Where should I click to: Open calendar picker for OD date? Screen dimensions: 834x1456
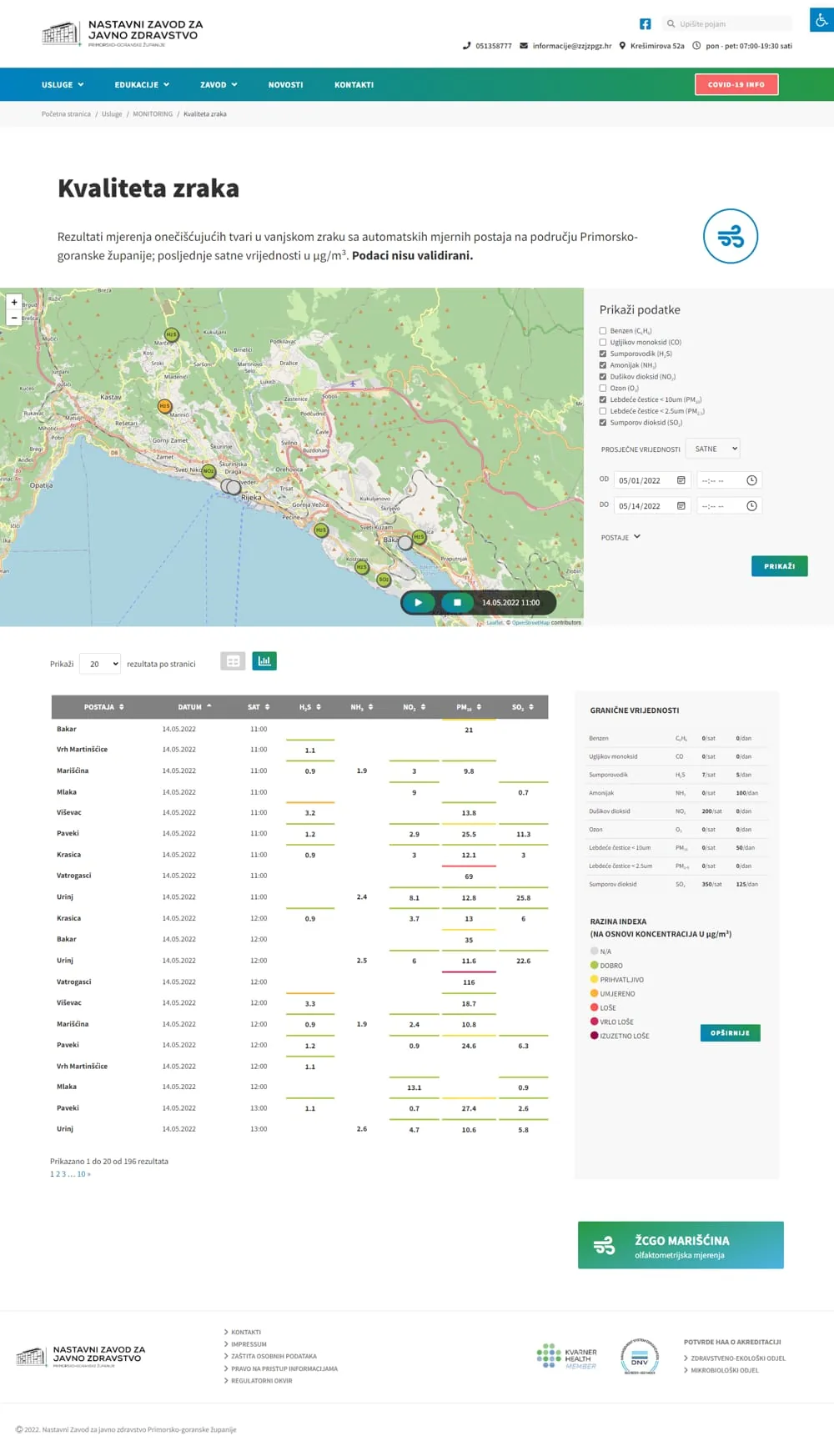pyautogui.click(x=681, y=480)
